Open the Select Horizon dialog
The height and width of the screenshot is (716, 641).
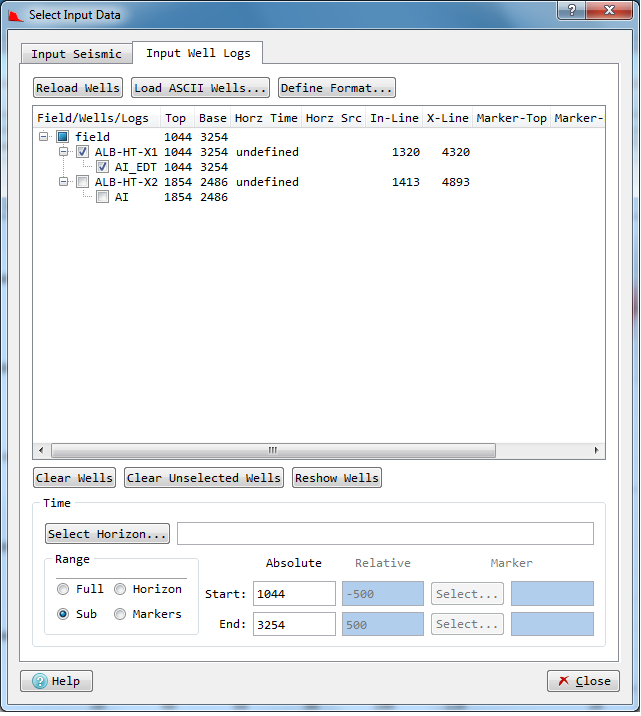click(x=107, y=533)
